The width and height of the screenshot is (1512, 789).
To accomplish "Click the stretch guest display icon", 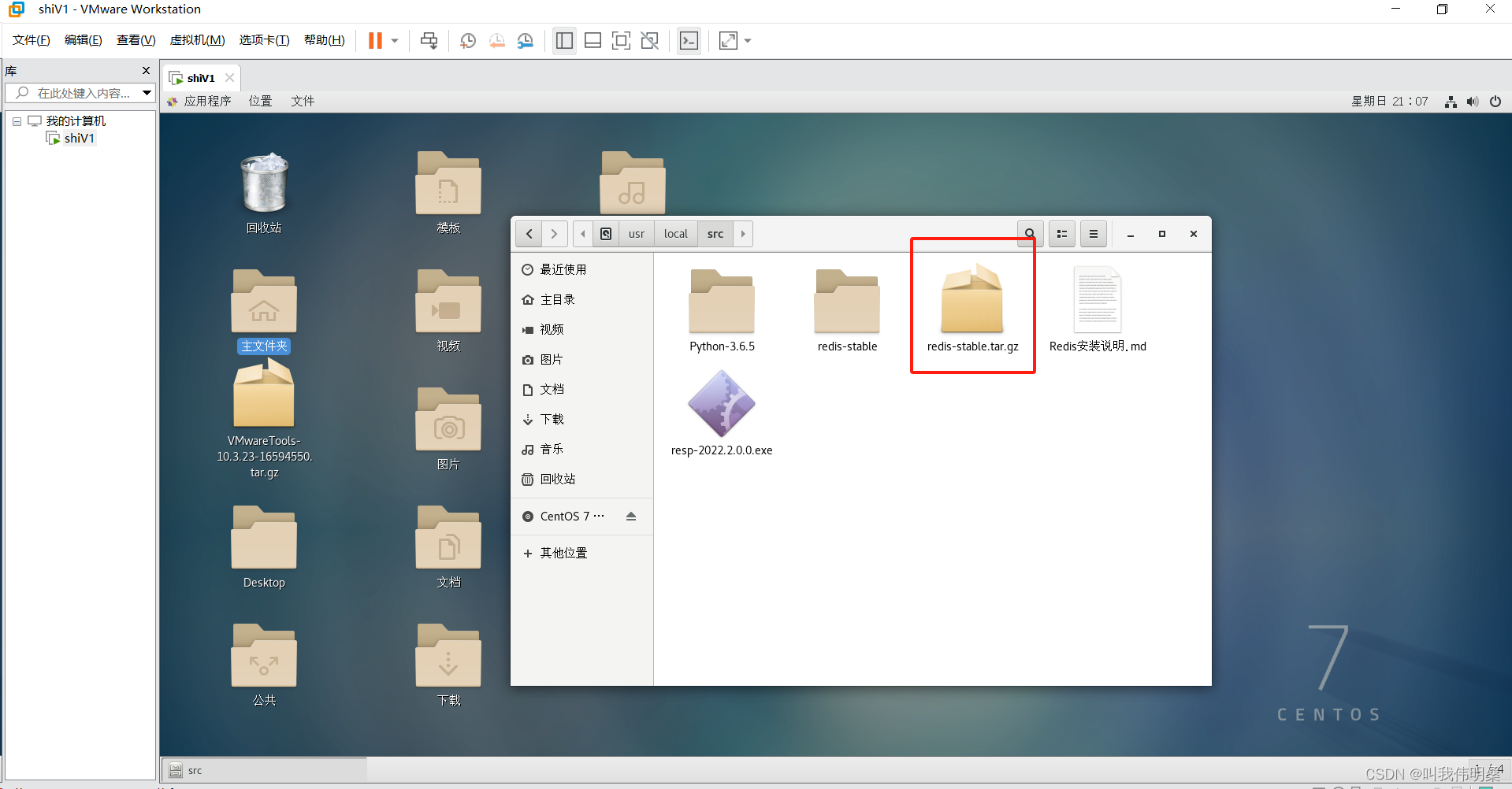I will tap(729, 40).
